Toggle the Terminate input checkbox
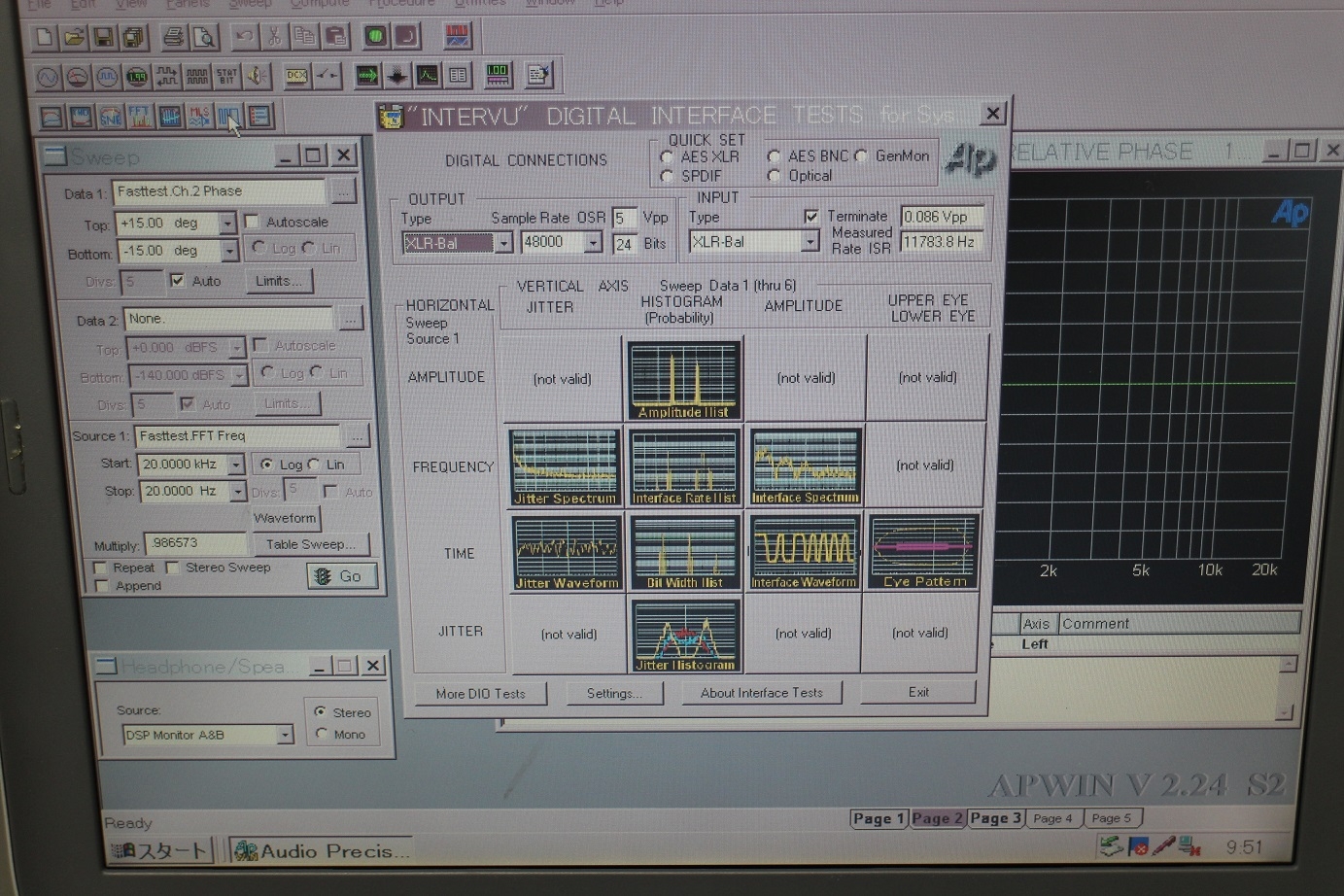This screenshot has width=1344, height=896. point(811,216)
